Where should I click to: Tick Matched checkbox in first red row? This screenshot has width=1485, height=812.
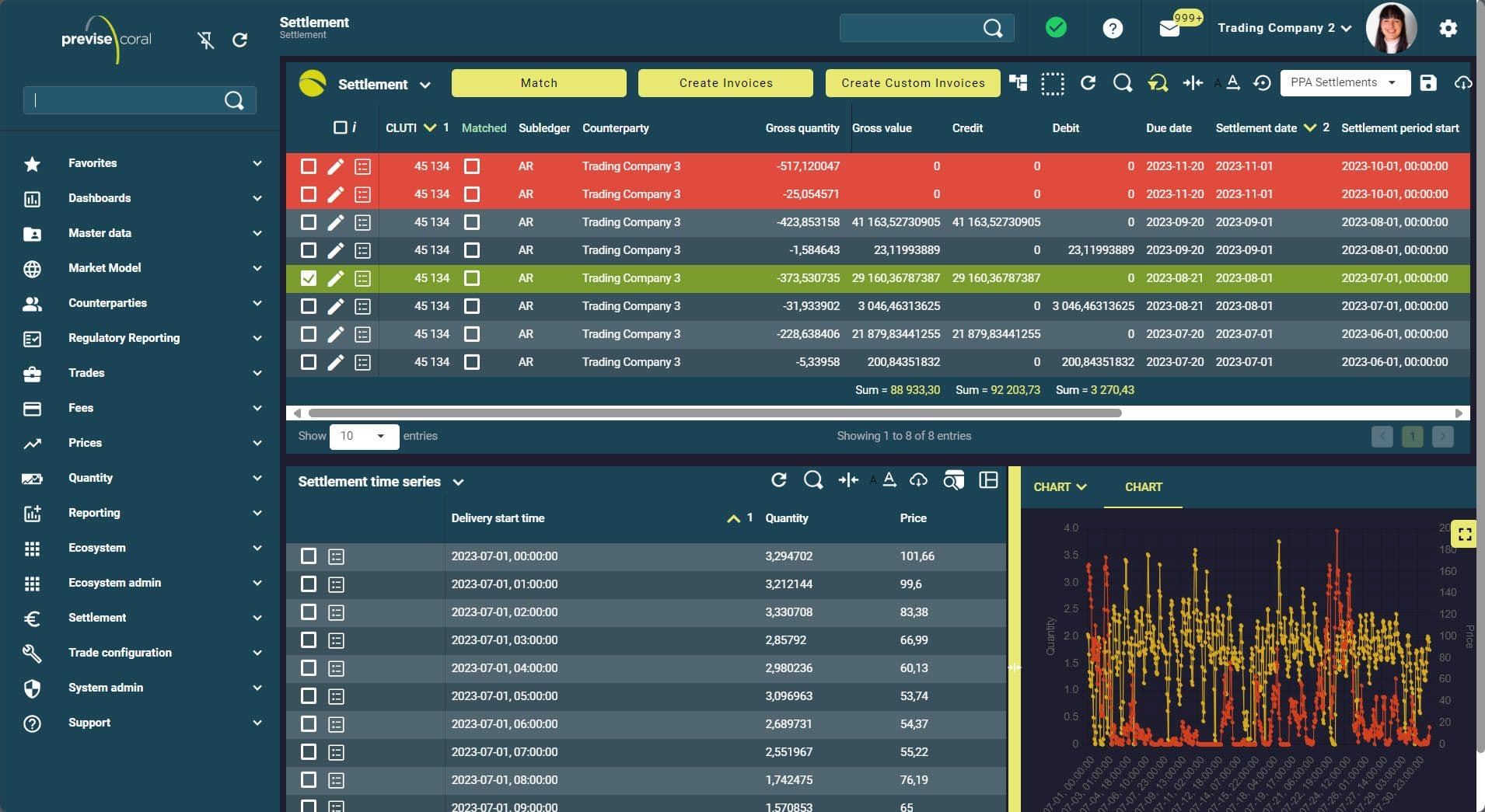[x=472, y=166]
